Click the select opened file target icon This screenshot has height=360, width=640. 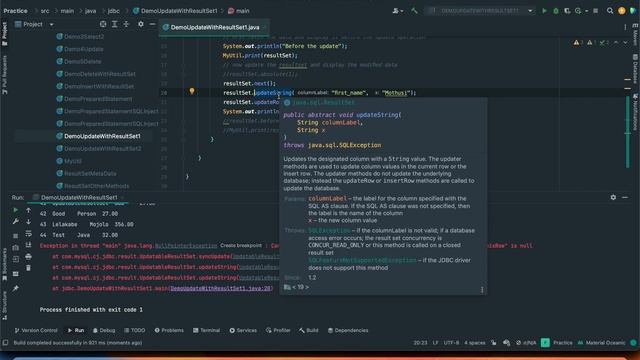[x=103, y=24]
